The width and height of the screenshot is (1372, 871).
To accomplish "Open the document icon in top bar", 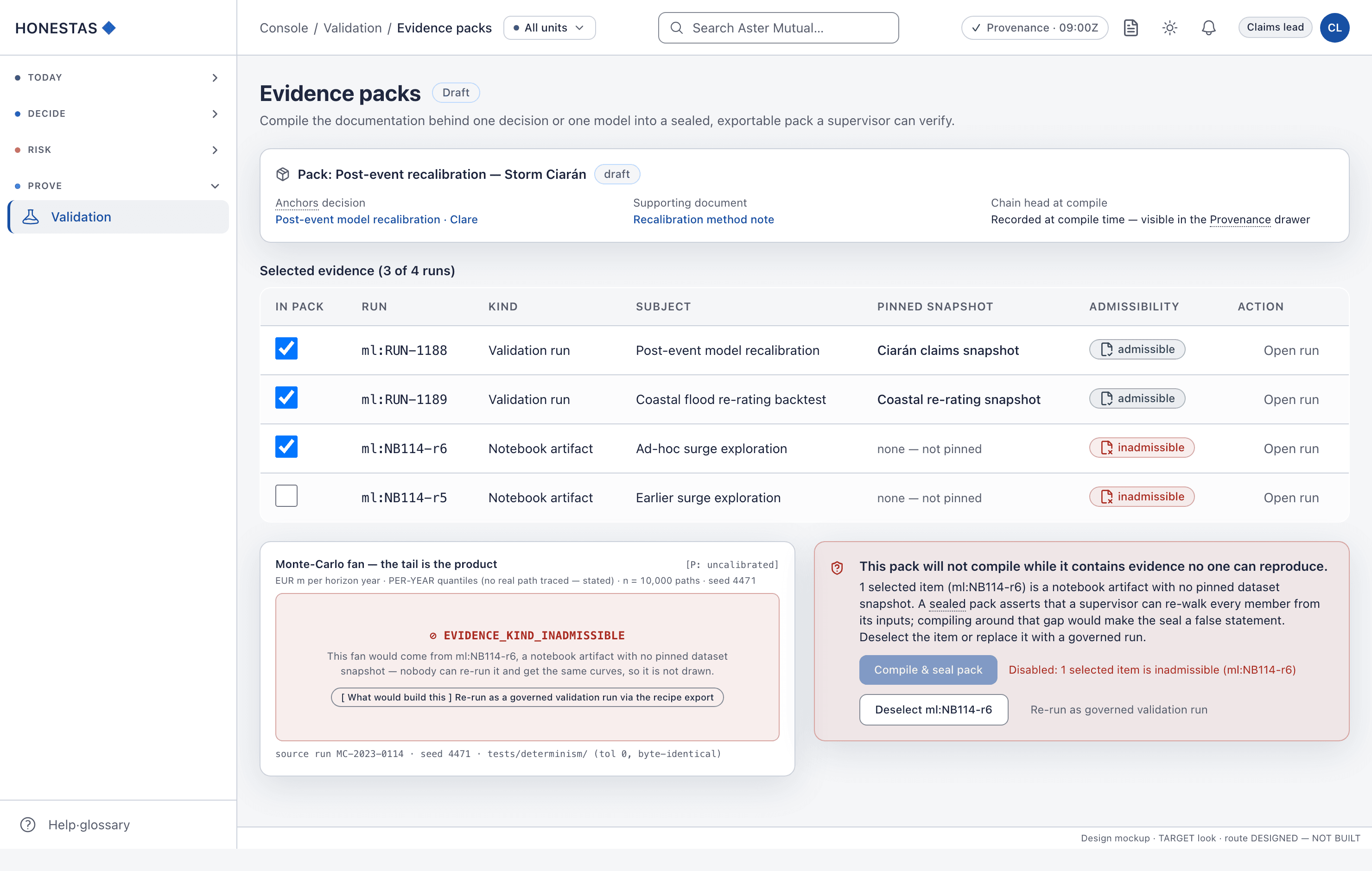I will coord(1131,28).
